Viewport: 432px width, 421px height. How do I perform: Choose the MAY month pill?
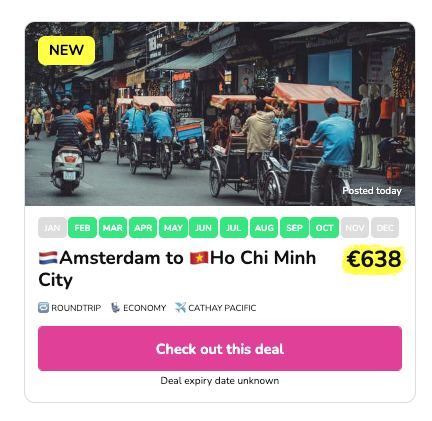click(x=173, y=228)
